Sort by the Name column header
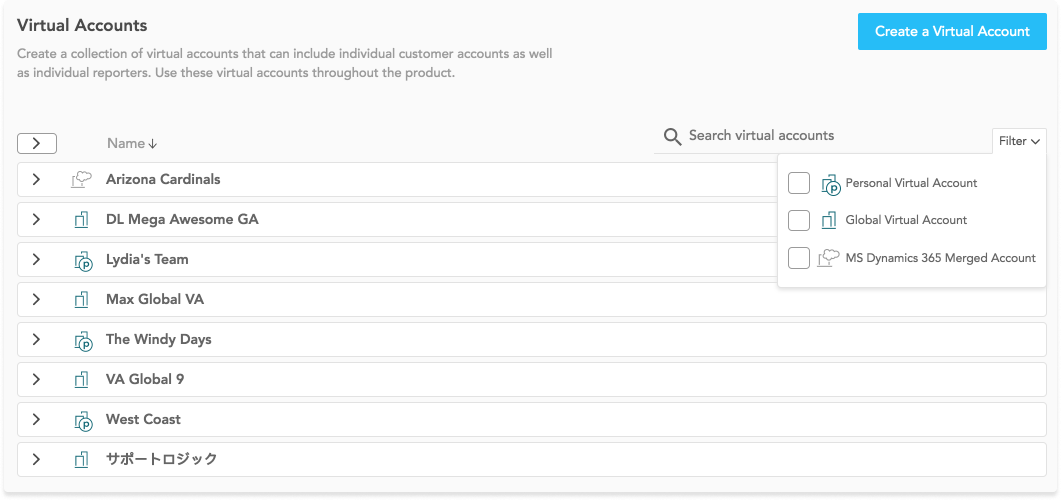This screenshot has height=500, width=1061. (132, 143)
